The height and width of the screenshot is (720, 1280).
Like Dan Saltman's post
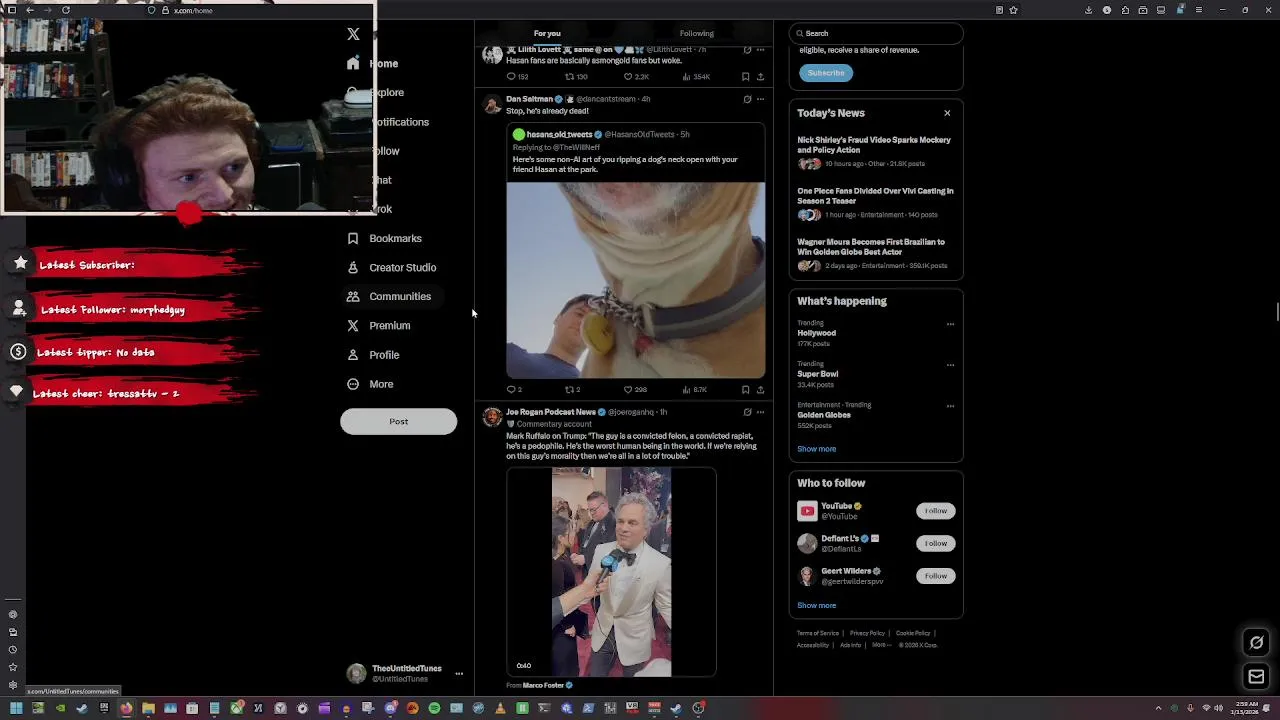click(635, 389)
